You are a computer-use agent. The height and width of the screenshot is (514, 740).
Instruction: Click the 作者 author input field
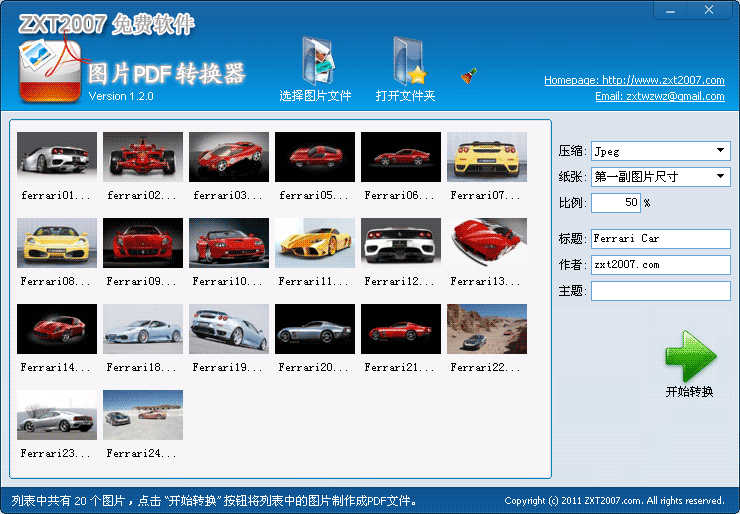[x=661, y=265]
